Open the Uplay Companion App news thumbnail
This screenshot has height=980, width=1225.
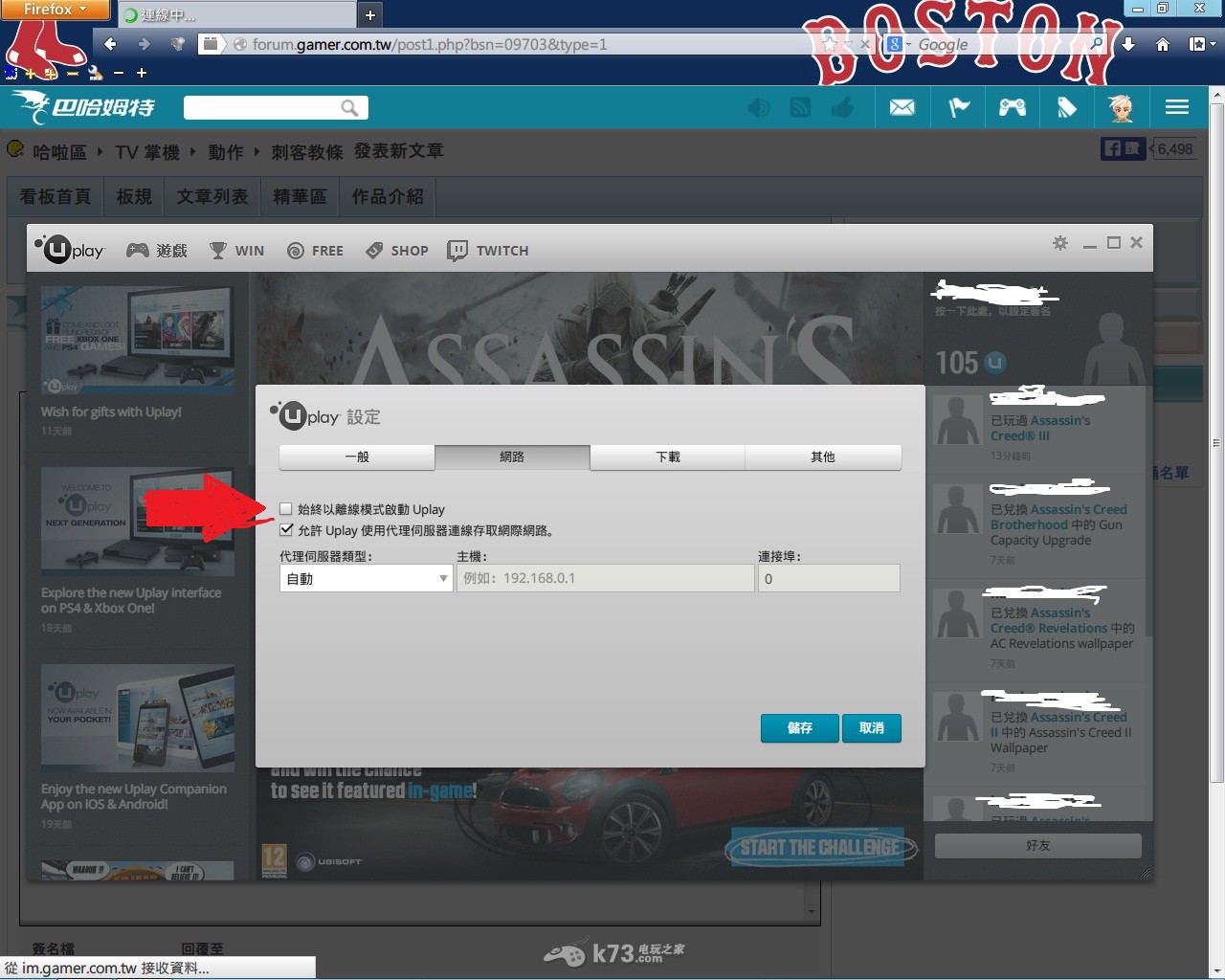[x=138, y=718]
